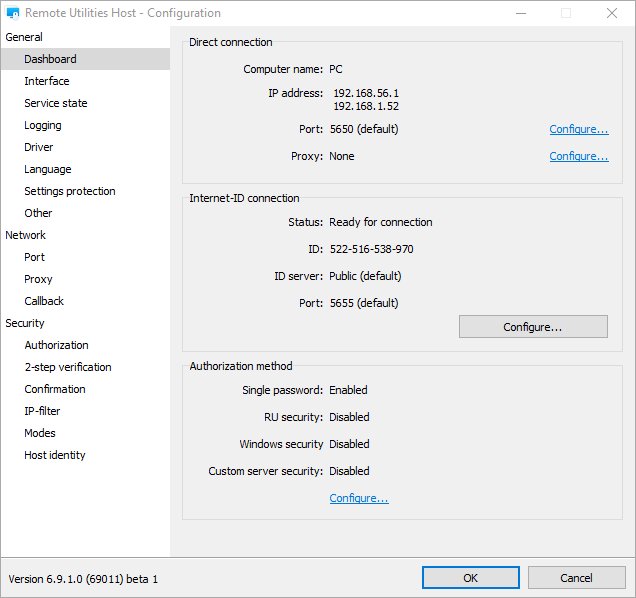Click Configure link under Authorization method
The height and width of the screenshot is (598, 636).
359,498
